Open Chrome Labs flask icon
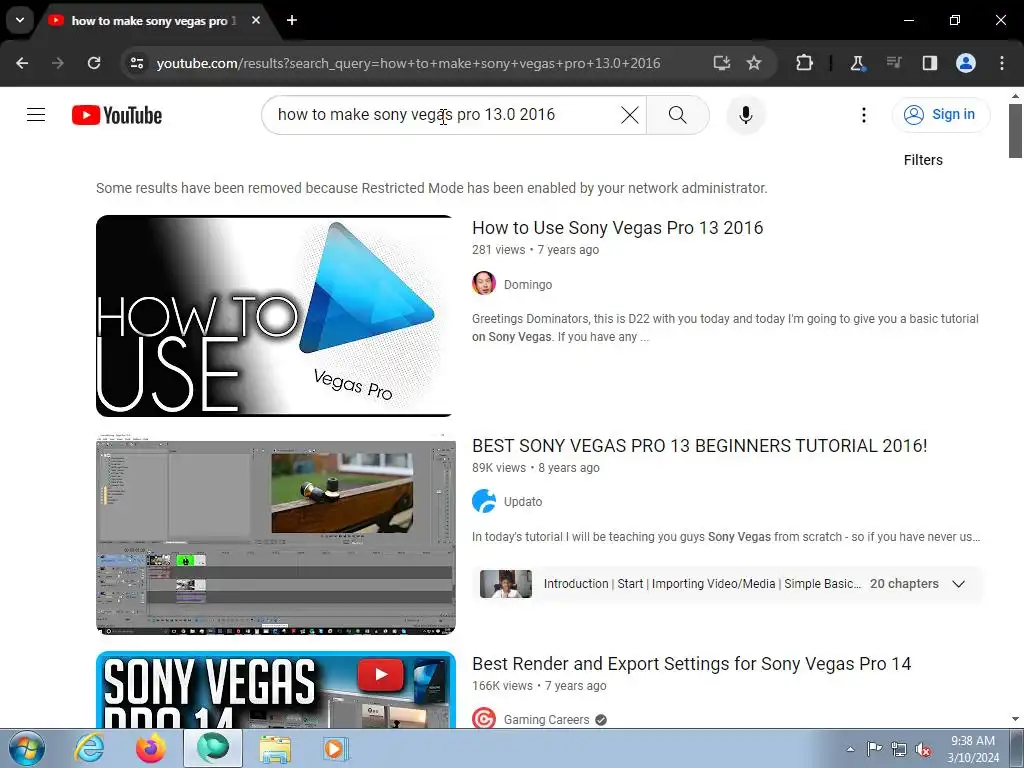The width and height of the screenshot is (1024, 768). (857, 63)
